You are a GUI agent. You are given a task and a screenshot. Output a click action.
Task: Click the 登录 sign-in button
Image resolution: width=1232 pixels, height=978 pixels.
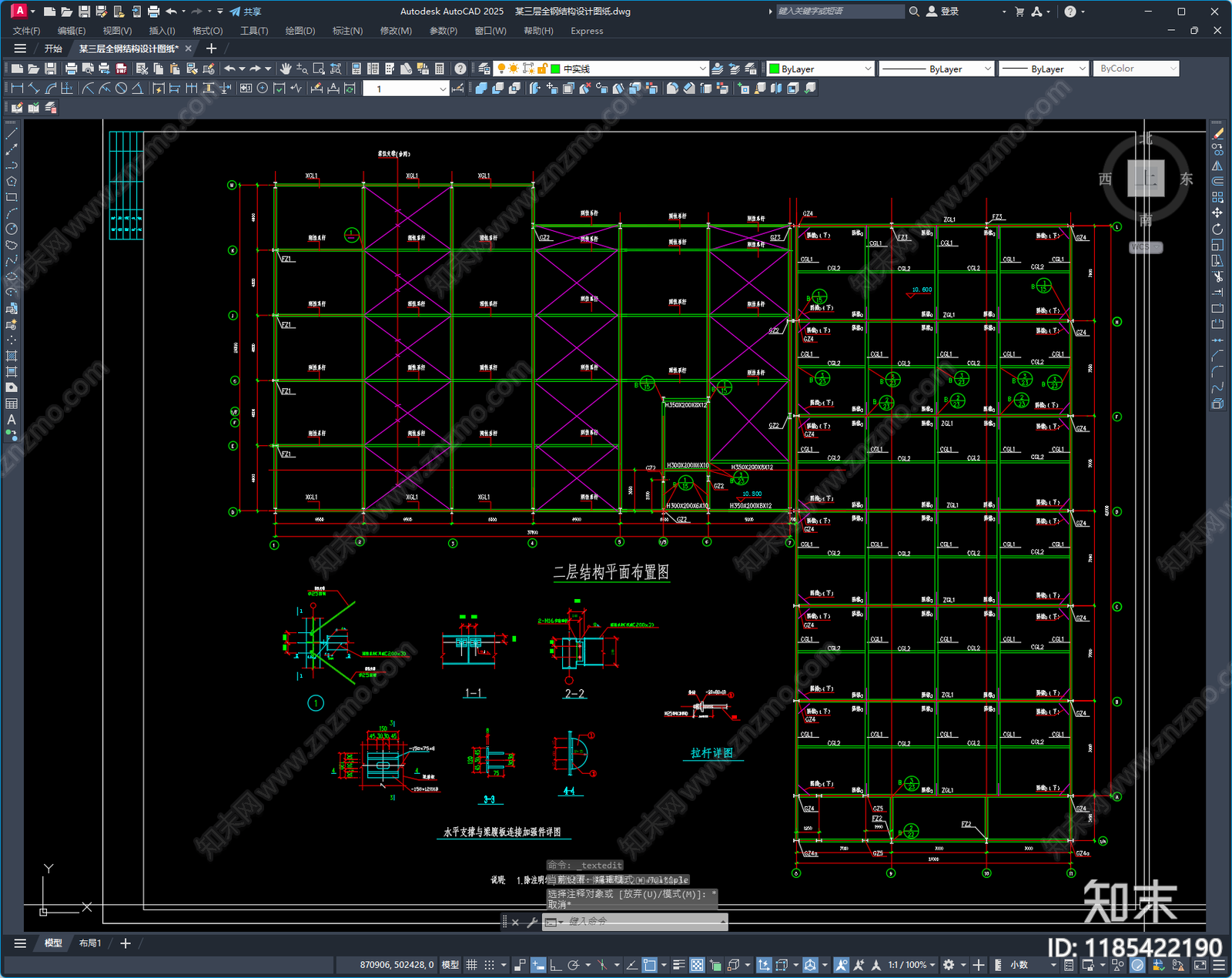pyautogui.click(x=942, y=12)
